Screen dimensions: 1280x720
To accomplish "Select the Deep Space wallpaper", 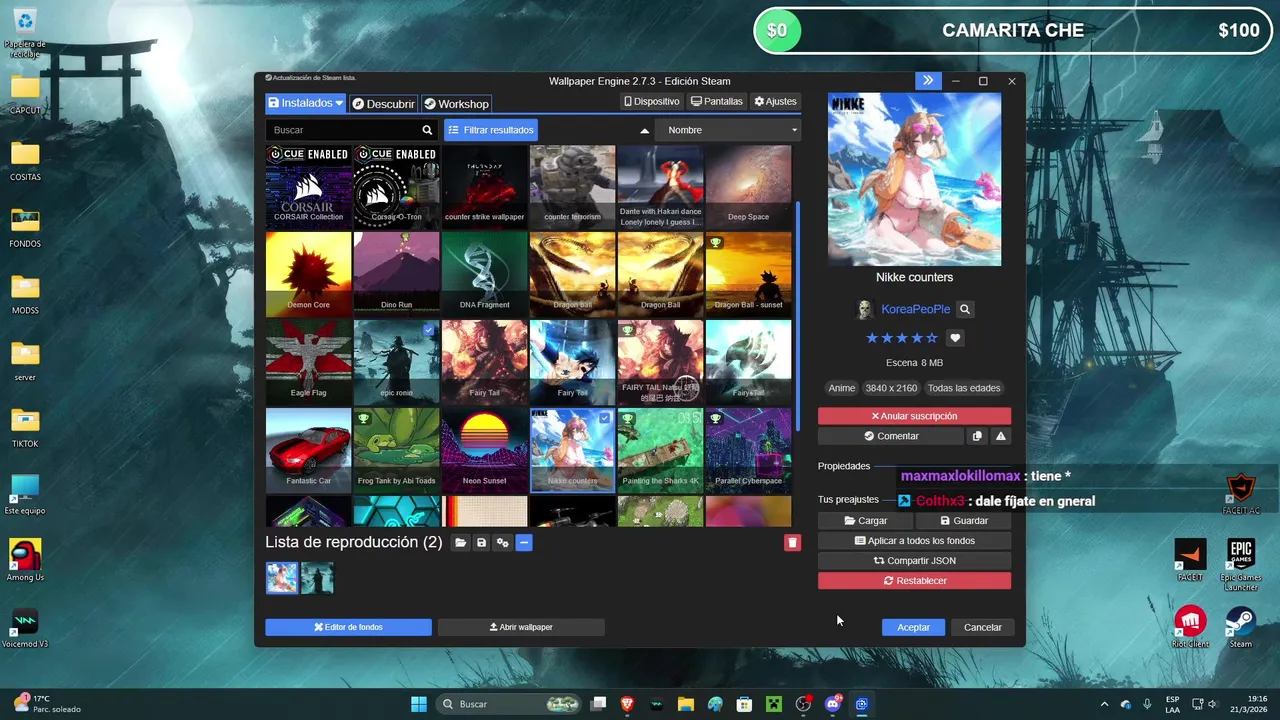I will [x=748, y=186].
